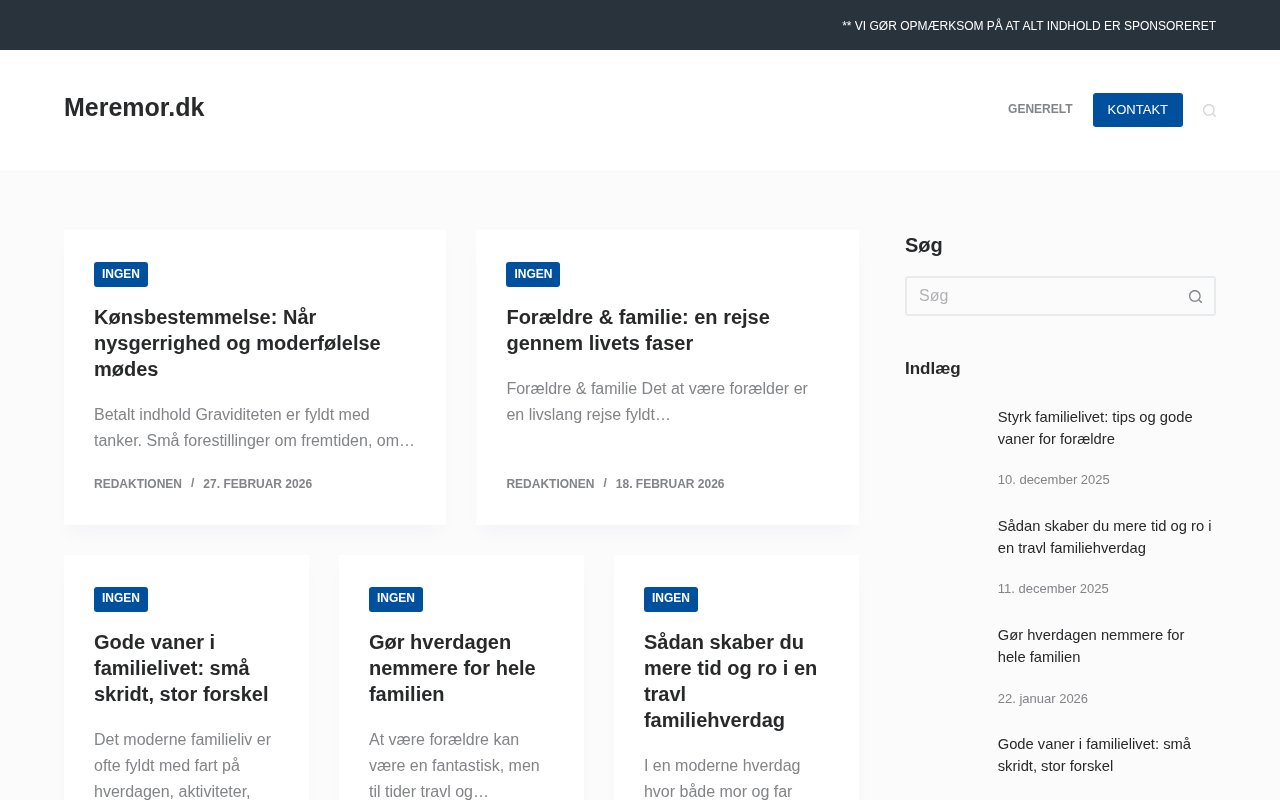Focus the Søg search input field
The width and height of the screenshot is (1280, 800).
(1040, 297)
